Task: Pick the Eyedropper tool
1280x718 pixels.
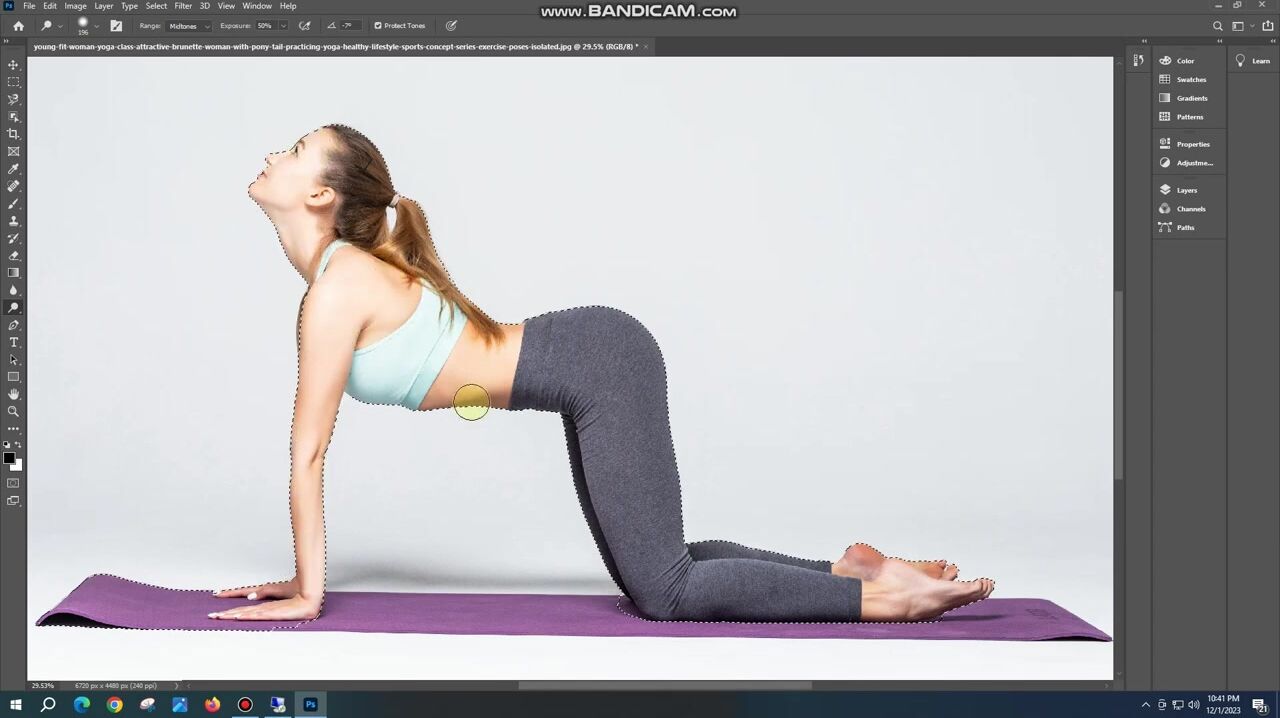Action: (13, 169)
